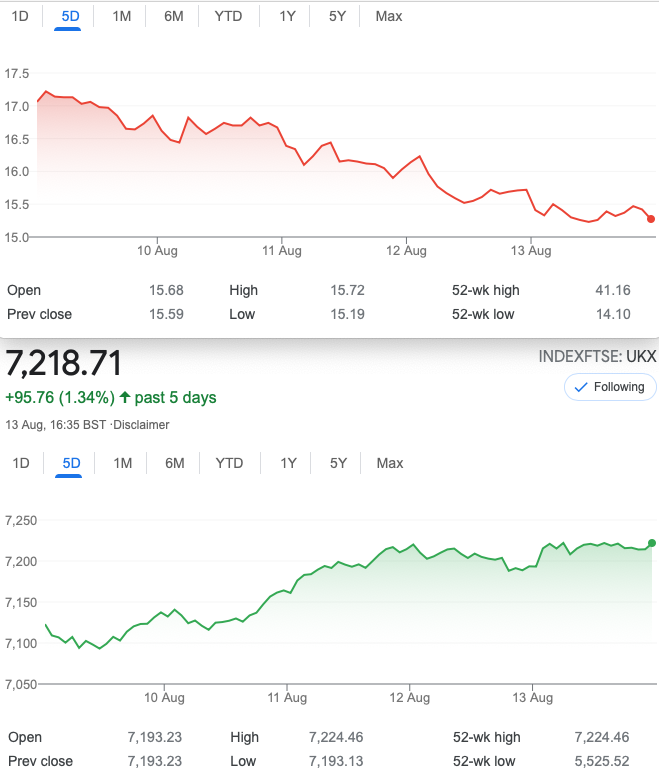Choose 6M range on the FTSE chart
This screenshot has height=770, width=659.
point(174,463)
